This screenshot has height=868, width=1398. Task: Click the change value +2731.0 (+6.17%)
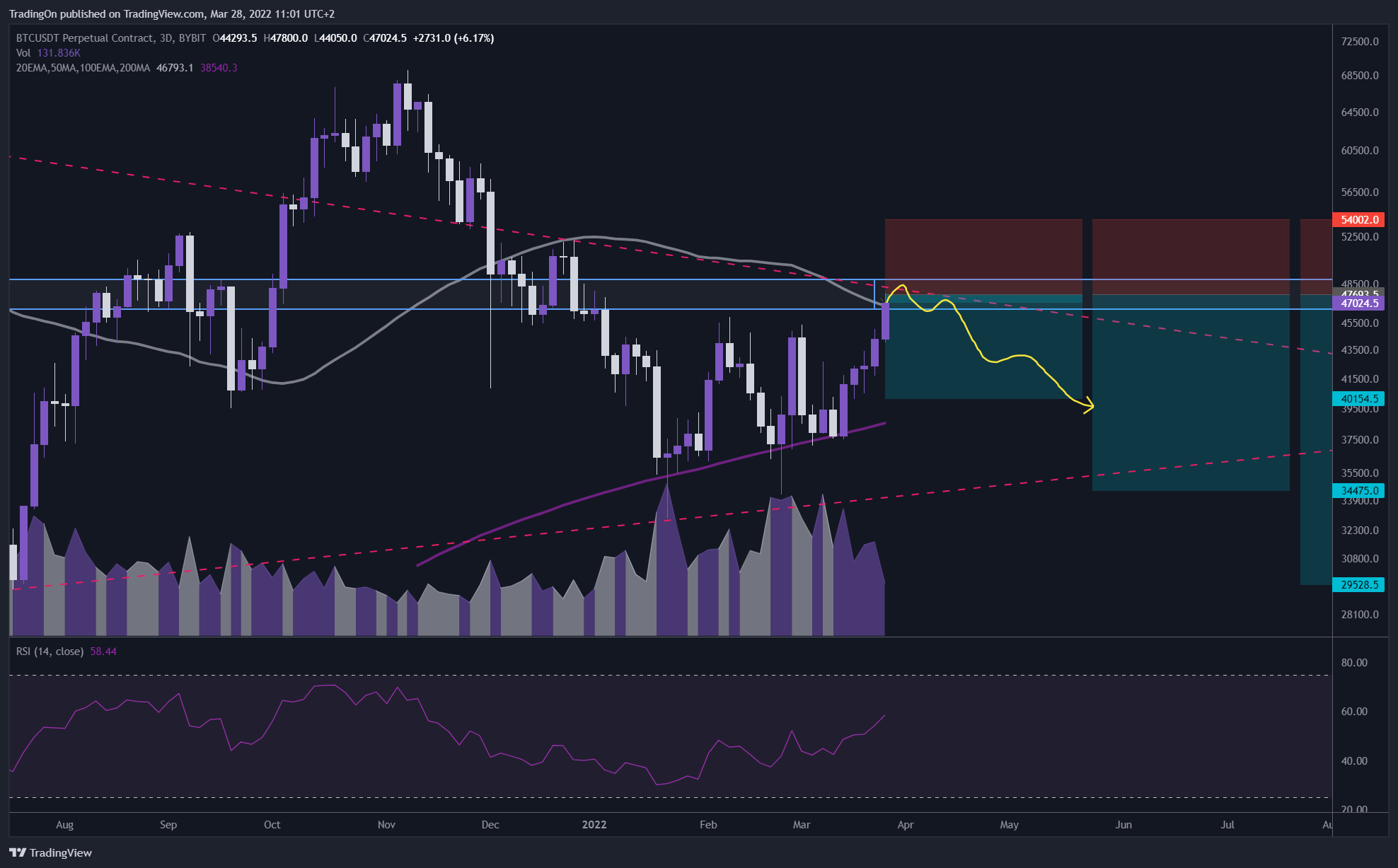(x=454, y=38)
